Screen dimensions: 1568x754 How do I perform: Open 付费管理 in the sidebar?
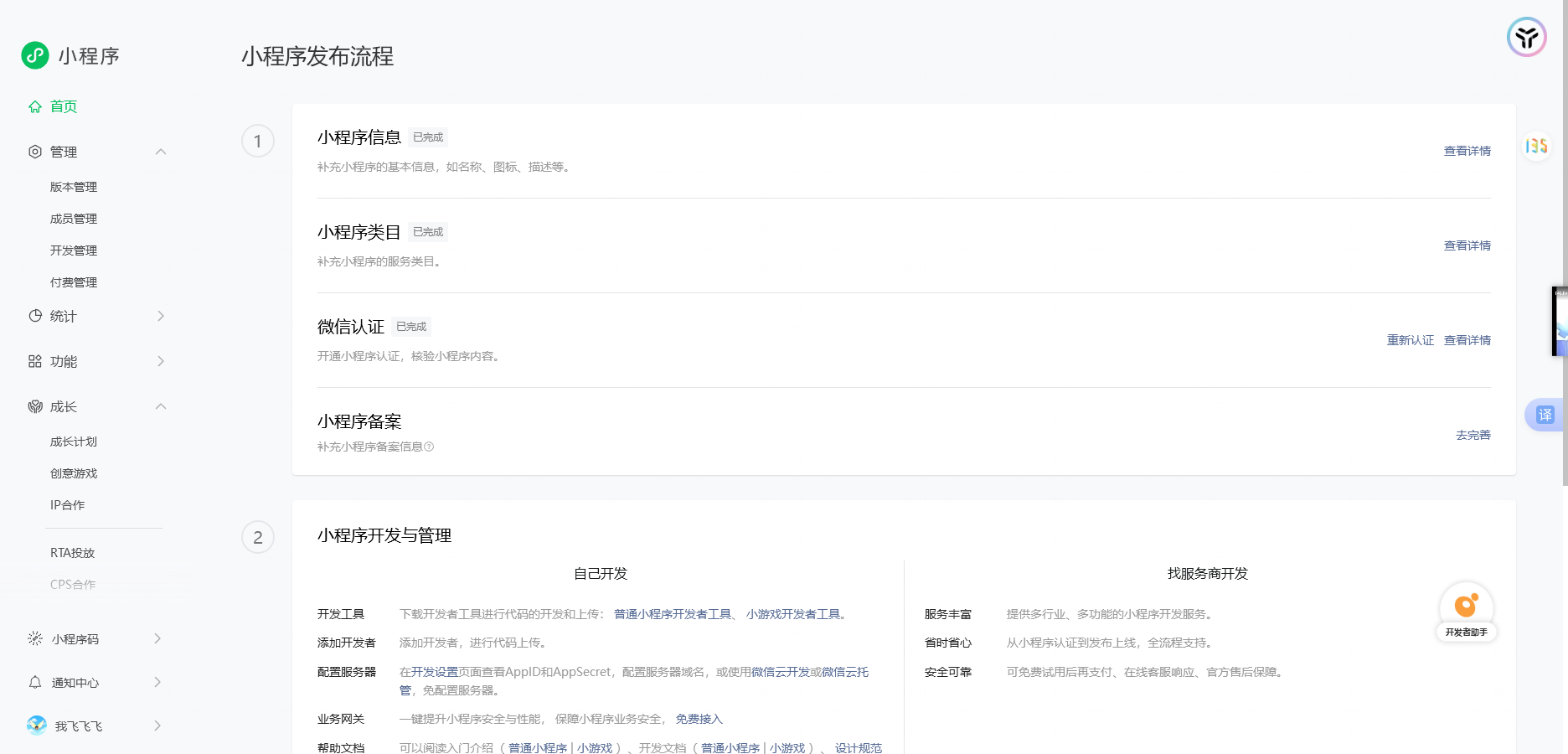pyautogui.click(x=74, y=282)
